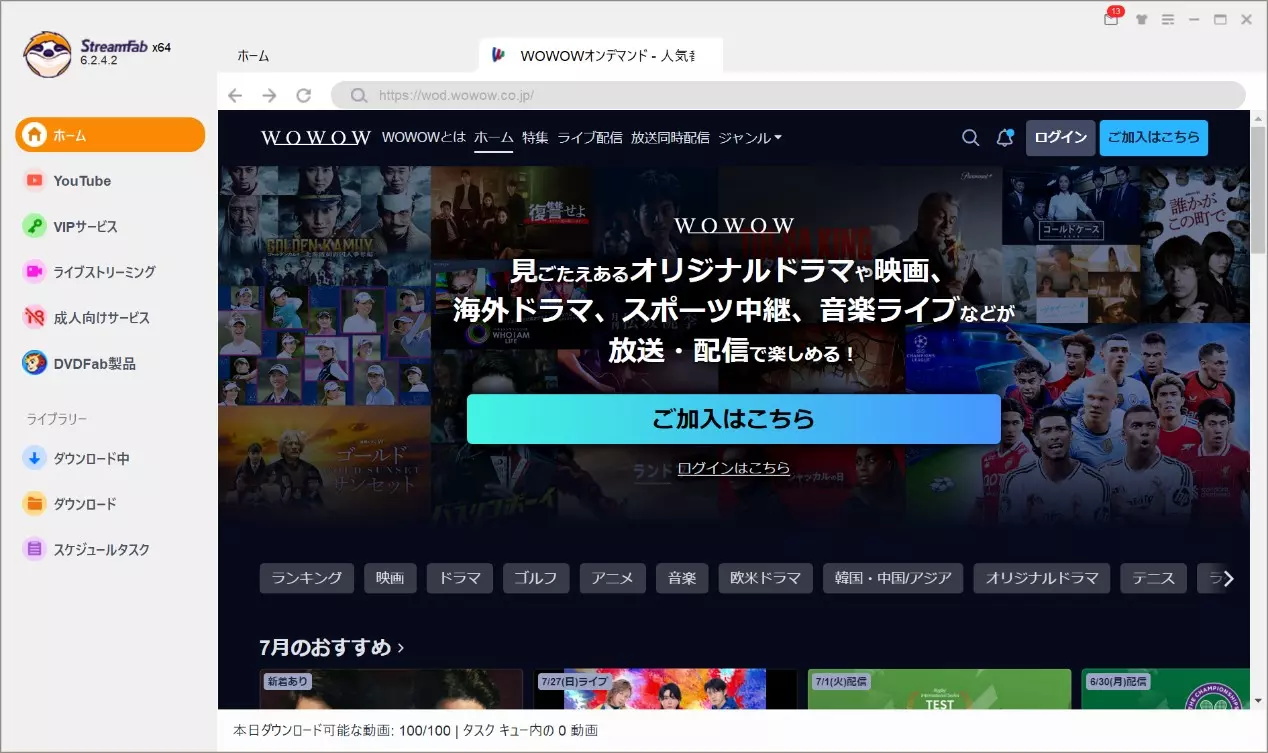The height and width of the screenshot is (753, 1268).
Task: Click the downloading arrow icon
Action: pos(35,459)
